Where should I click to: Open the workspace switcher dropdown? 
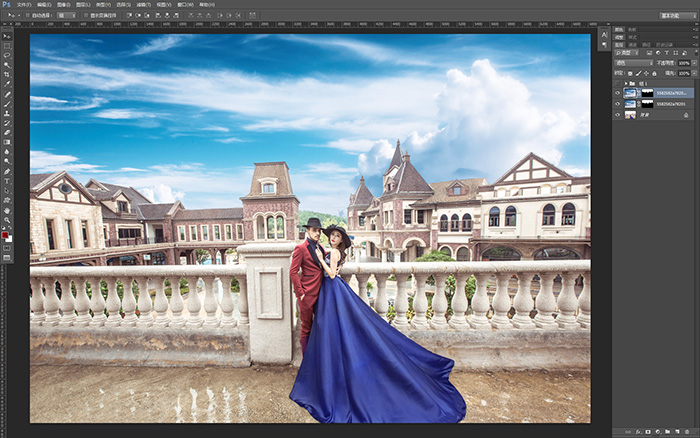(678, 15)
